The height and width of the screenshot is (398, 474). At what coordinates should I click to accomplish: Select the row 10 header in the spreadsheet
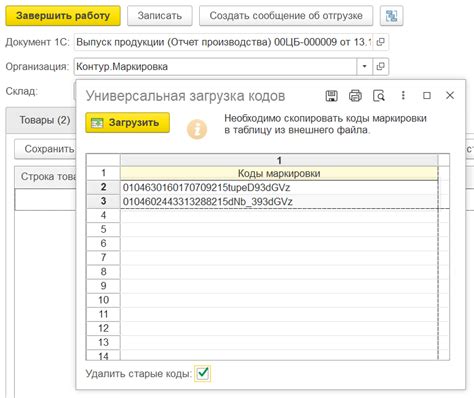click(x=103, y=300)
